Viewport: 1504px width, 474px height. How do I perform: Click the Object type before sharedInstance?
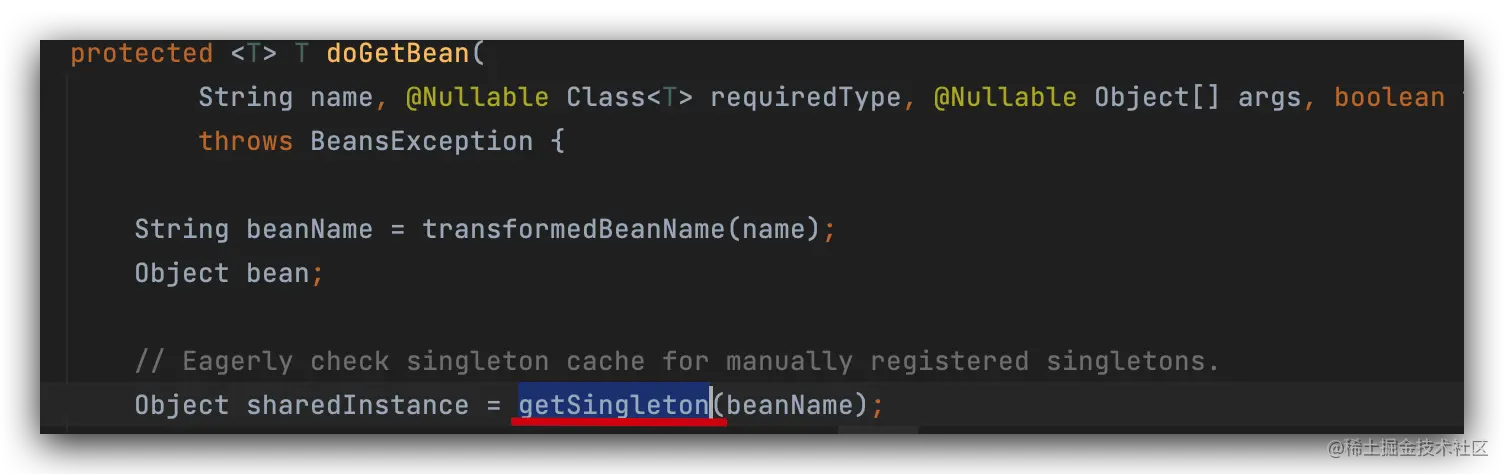click(182, 405)
